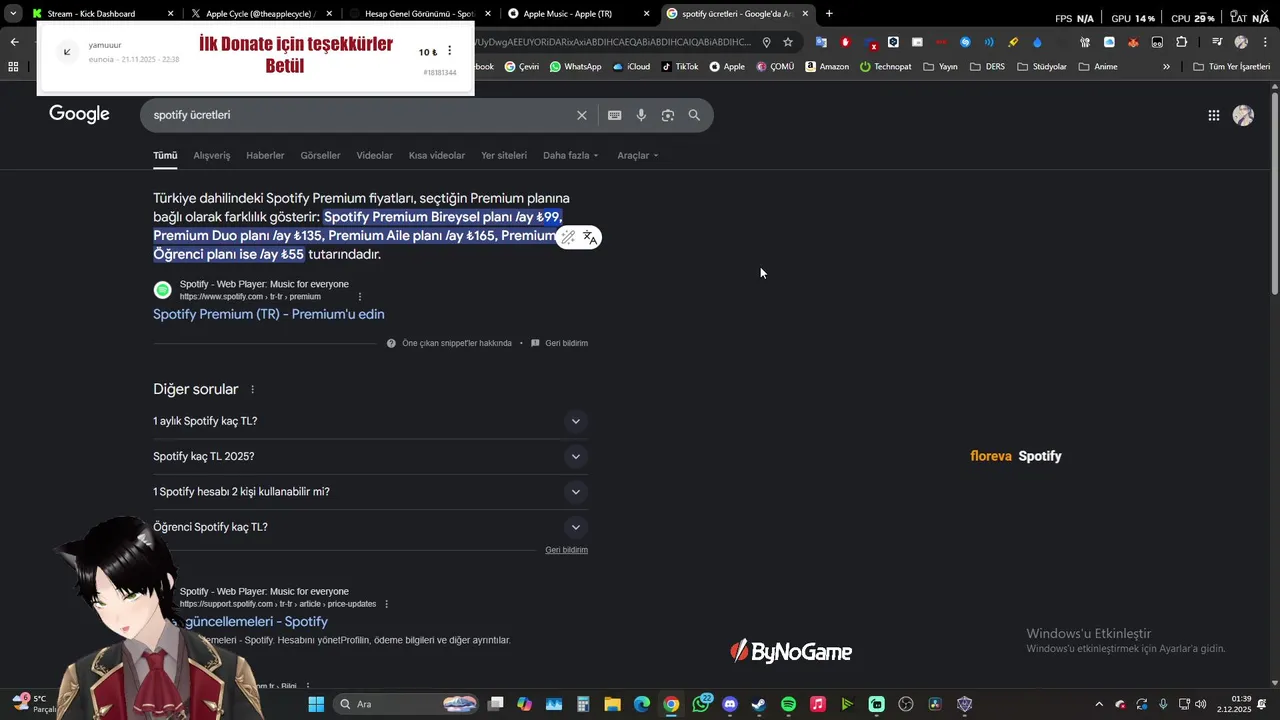Screen dimensions: 1280x720
Task: Collapse the donation notification arrow
Action: tap(67, 52)
